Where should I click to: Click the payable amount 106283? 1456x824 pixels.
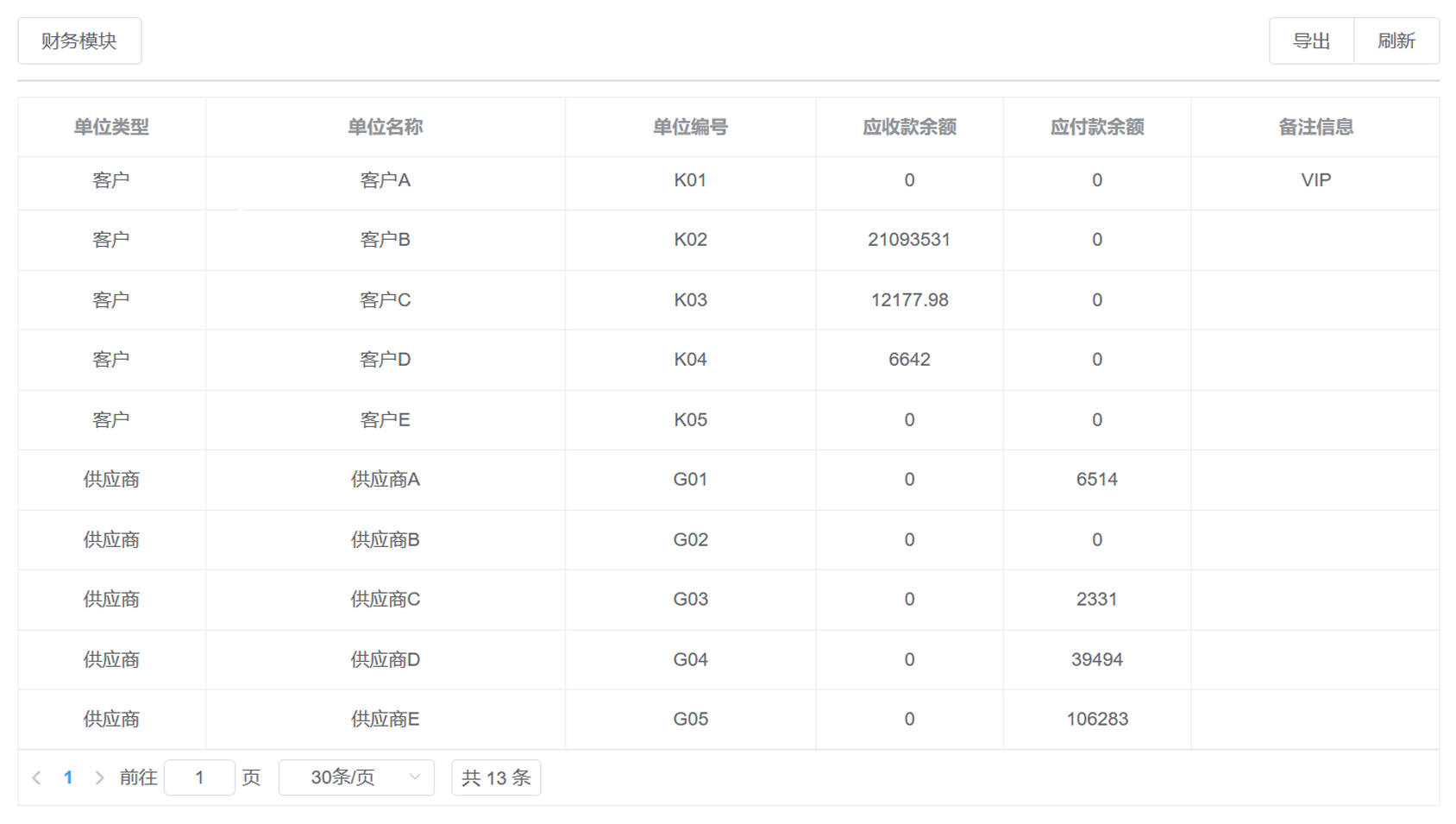(1096, 719)
